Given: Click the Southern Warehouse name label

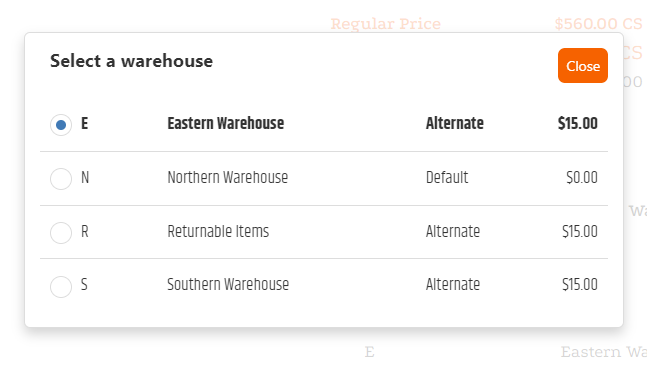Looking at the screenshot, I should (228, 284).
